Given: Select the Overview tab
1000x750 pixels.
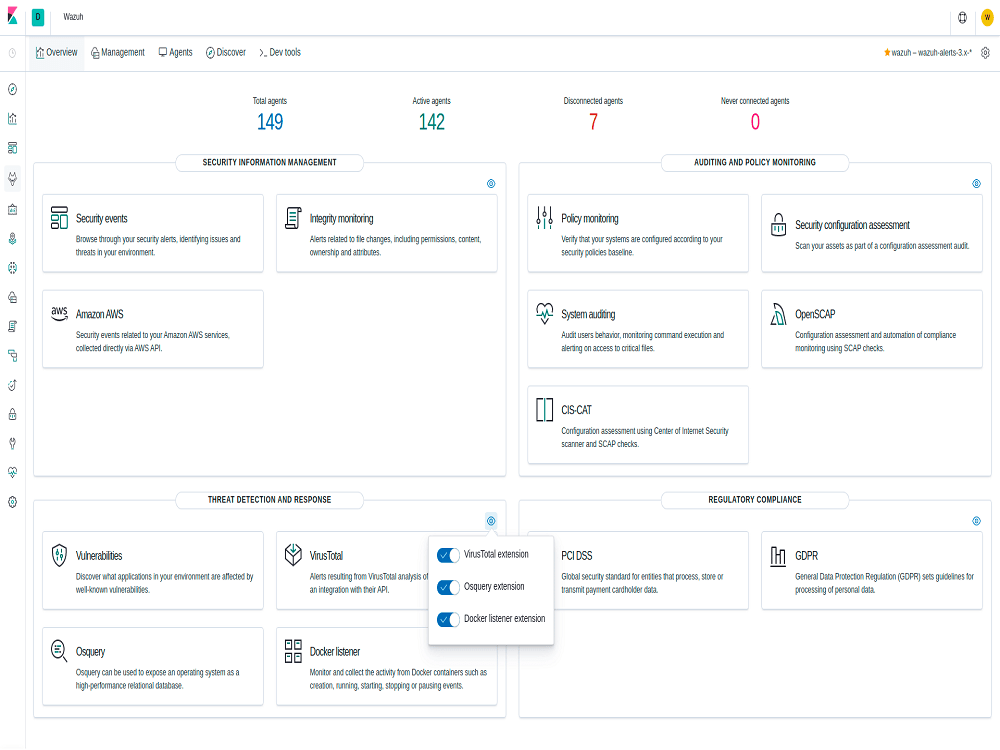Looking at the screenshot, I should (57, 53).
